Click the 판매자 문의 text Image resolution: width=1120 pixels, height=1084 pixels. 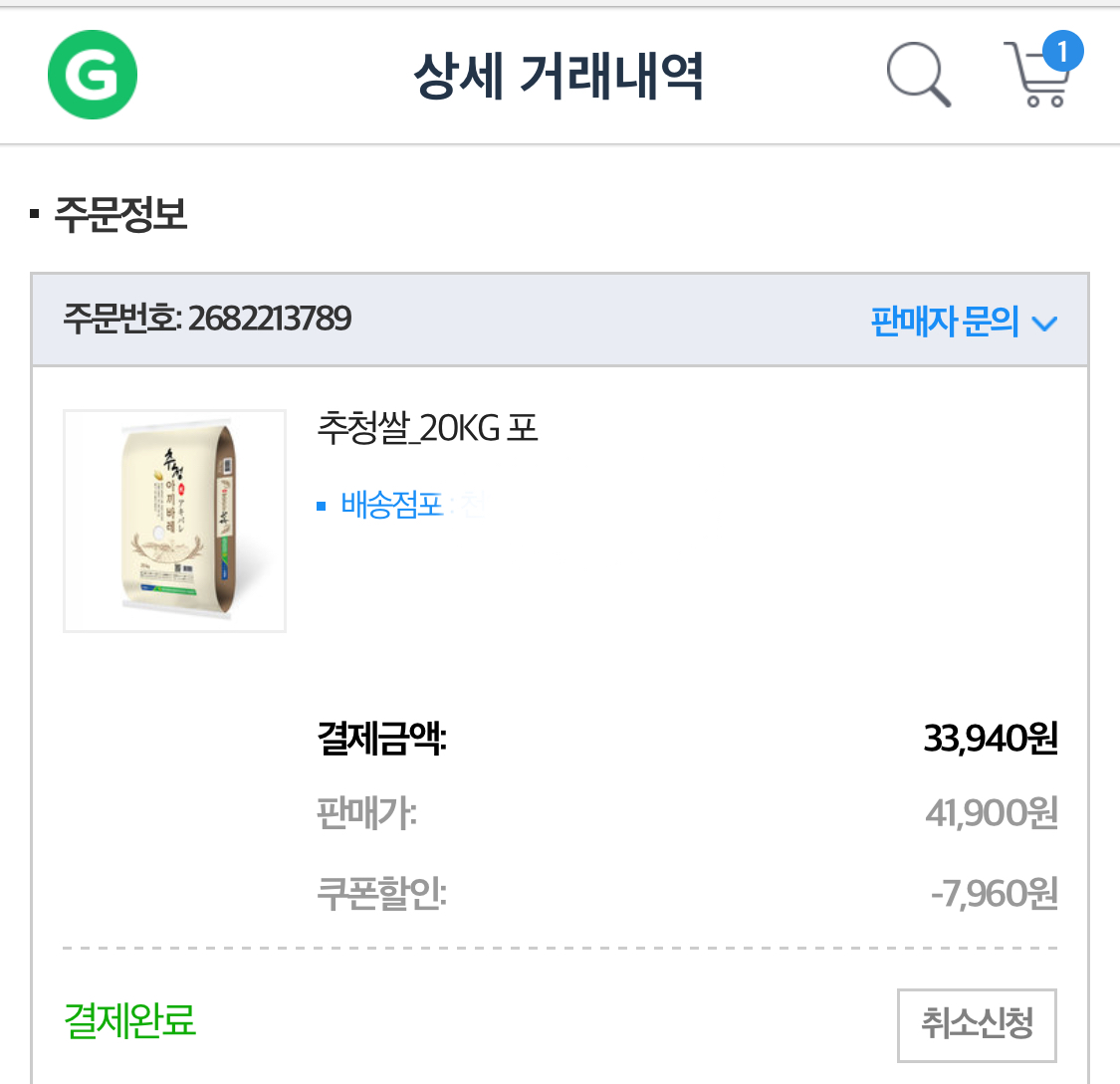pyautogui.click(x=944, y=322)
